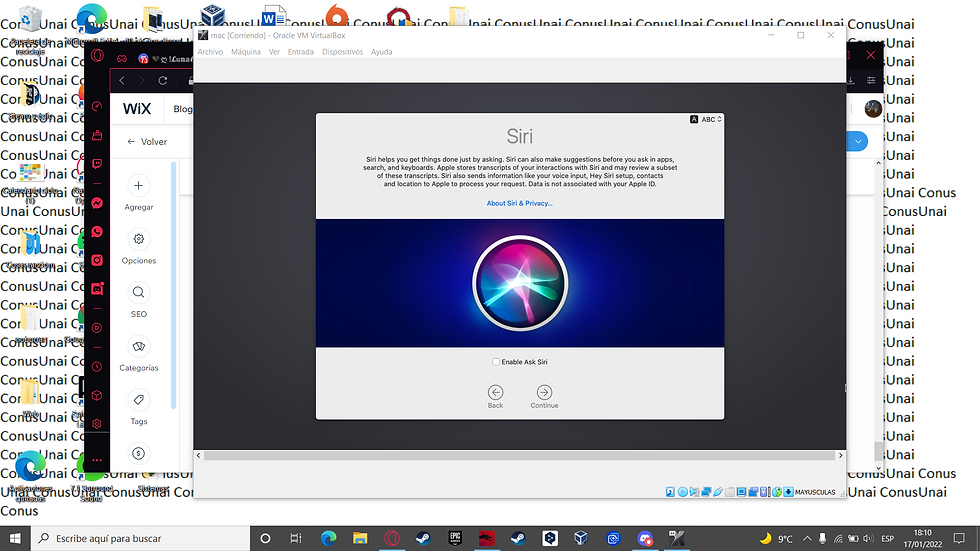Click VirtualBox audio status icon
Viewport: 980px width, 551px height.
(694, 492)
